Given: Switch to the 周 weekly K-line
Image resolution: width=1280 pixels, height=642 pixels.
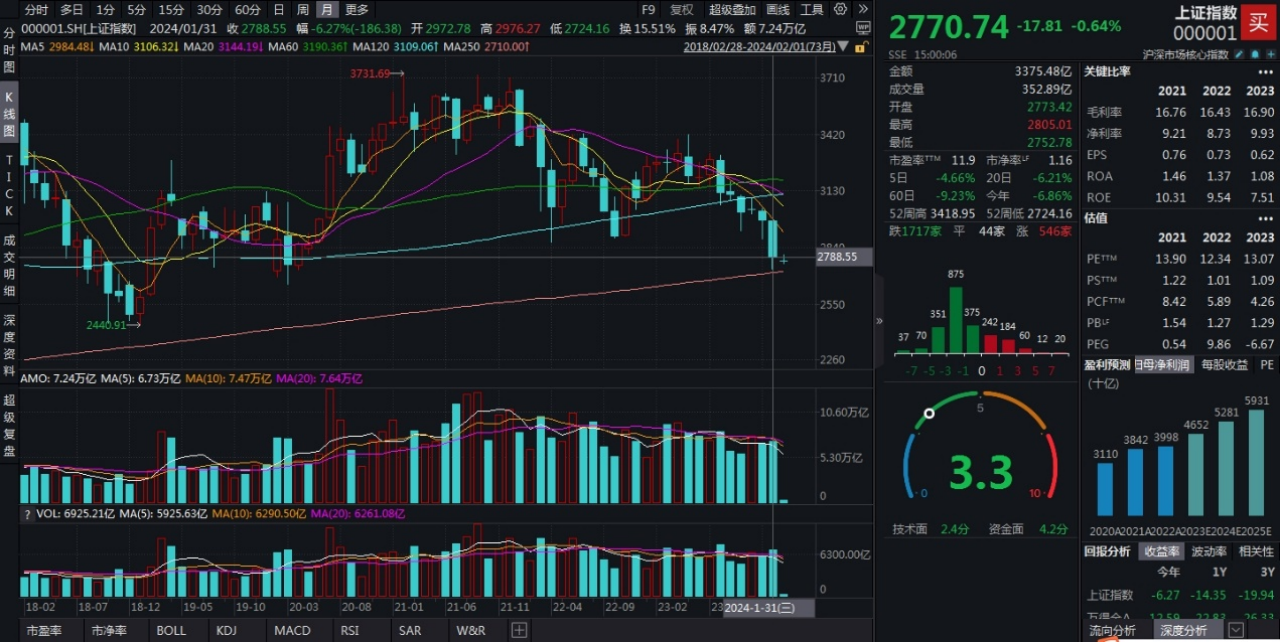Looking at the screenshot, I should (303, 9).
